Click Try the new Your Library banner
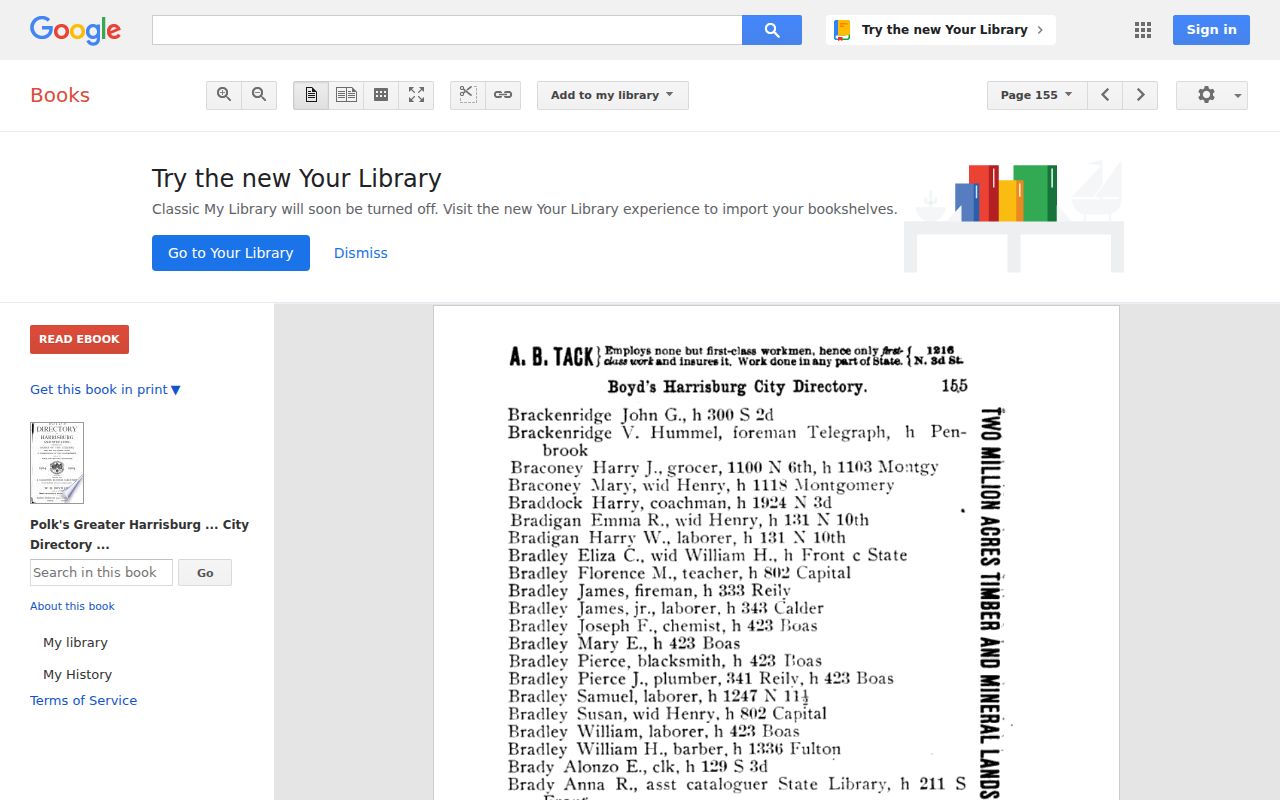Screen dimensions: 1280x800 [941, 30]
